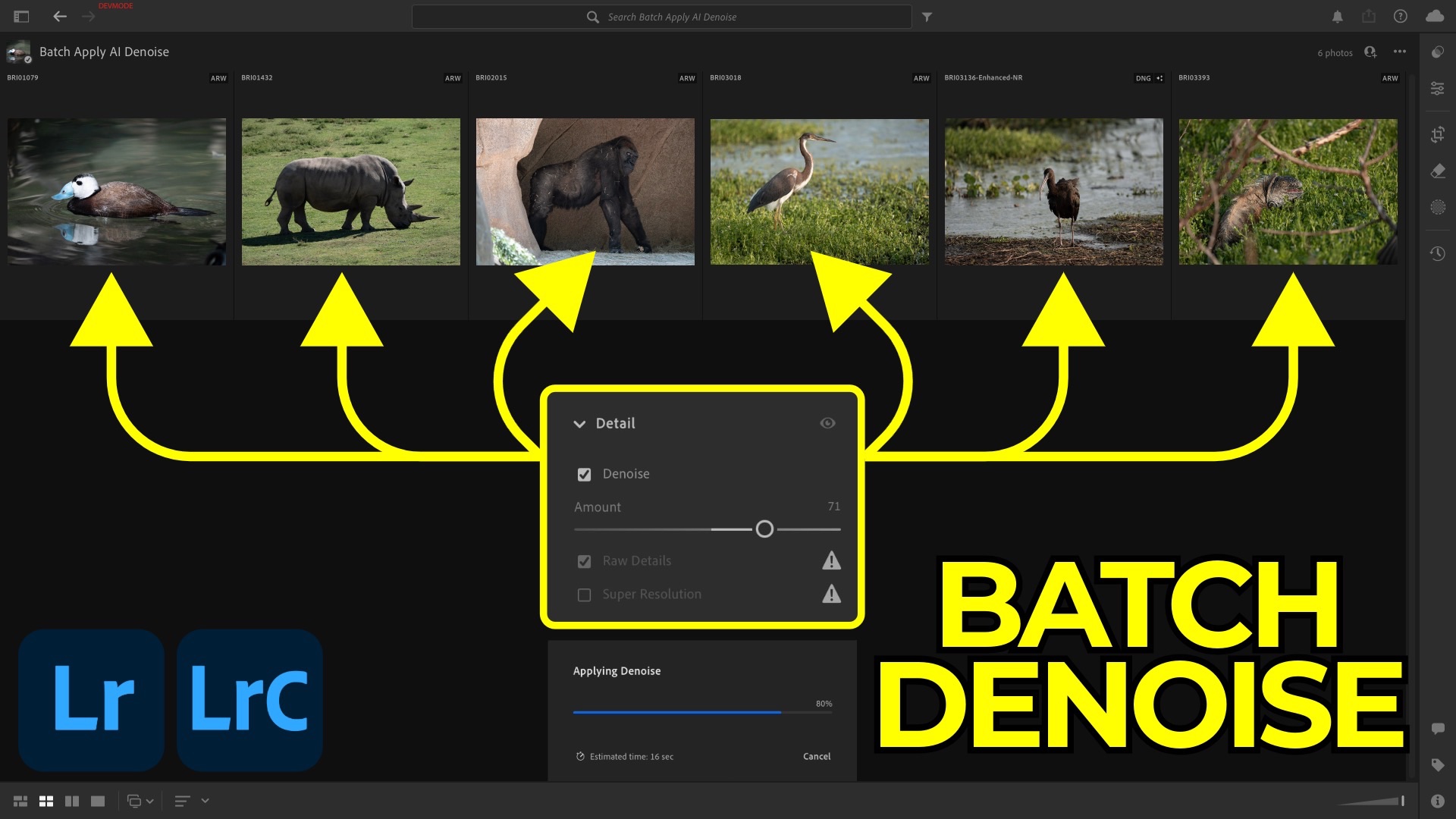Open the Versions history panel
The height and width of the screenshot is (819, 1456).
point(1437,253)
